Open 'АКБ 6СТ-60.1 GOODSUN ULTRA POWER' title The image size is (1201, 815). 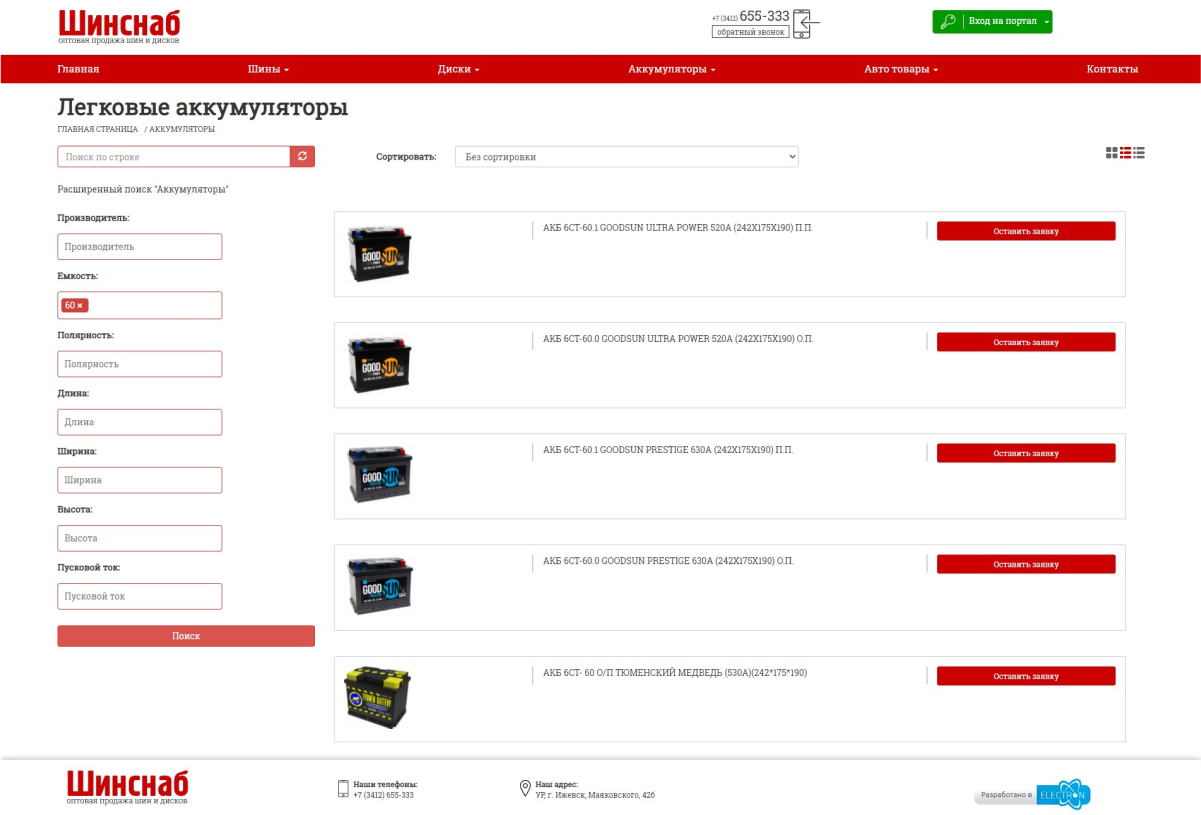[678, 228]
